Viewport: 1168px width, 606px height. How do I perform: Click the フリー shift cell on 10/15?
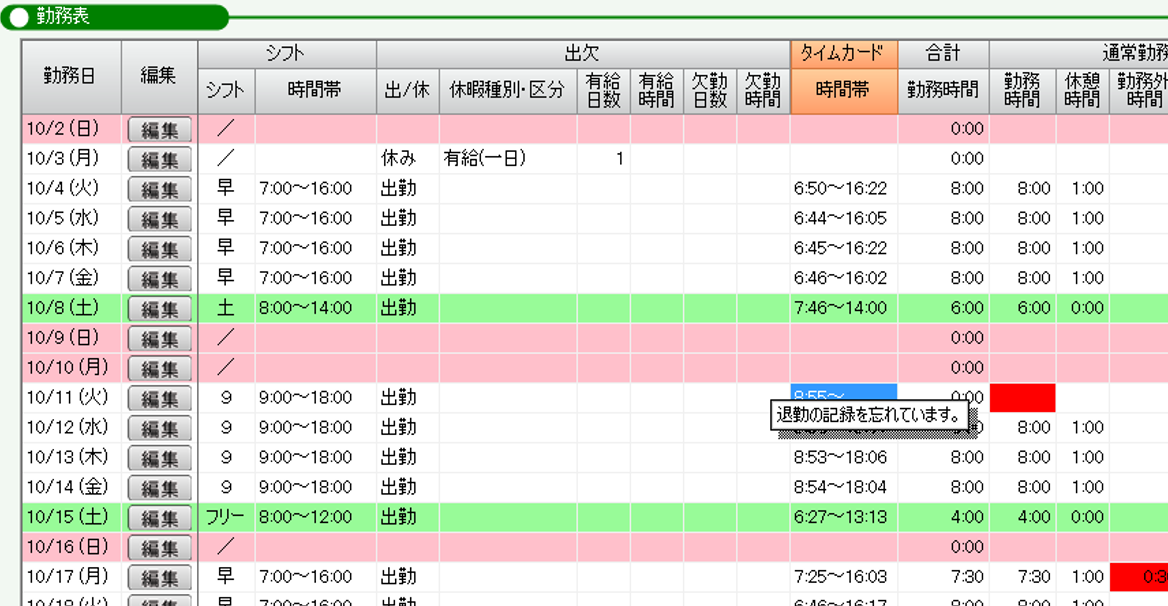226,517
